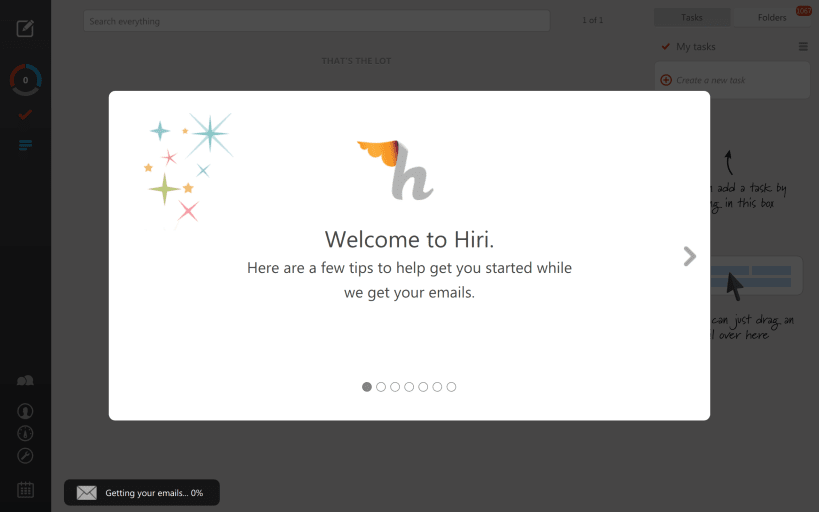This screenshot has height=512, width=819.
Task: Focus the Search everything field
Action: point(317,21)
